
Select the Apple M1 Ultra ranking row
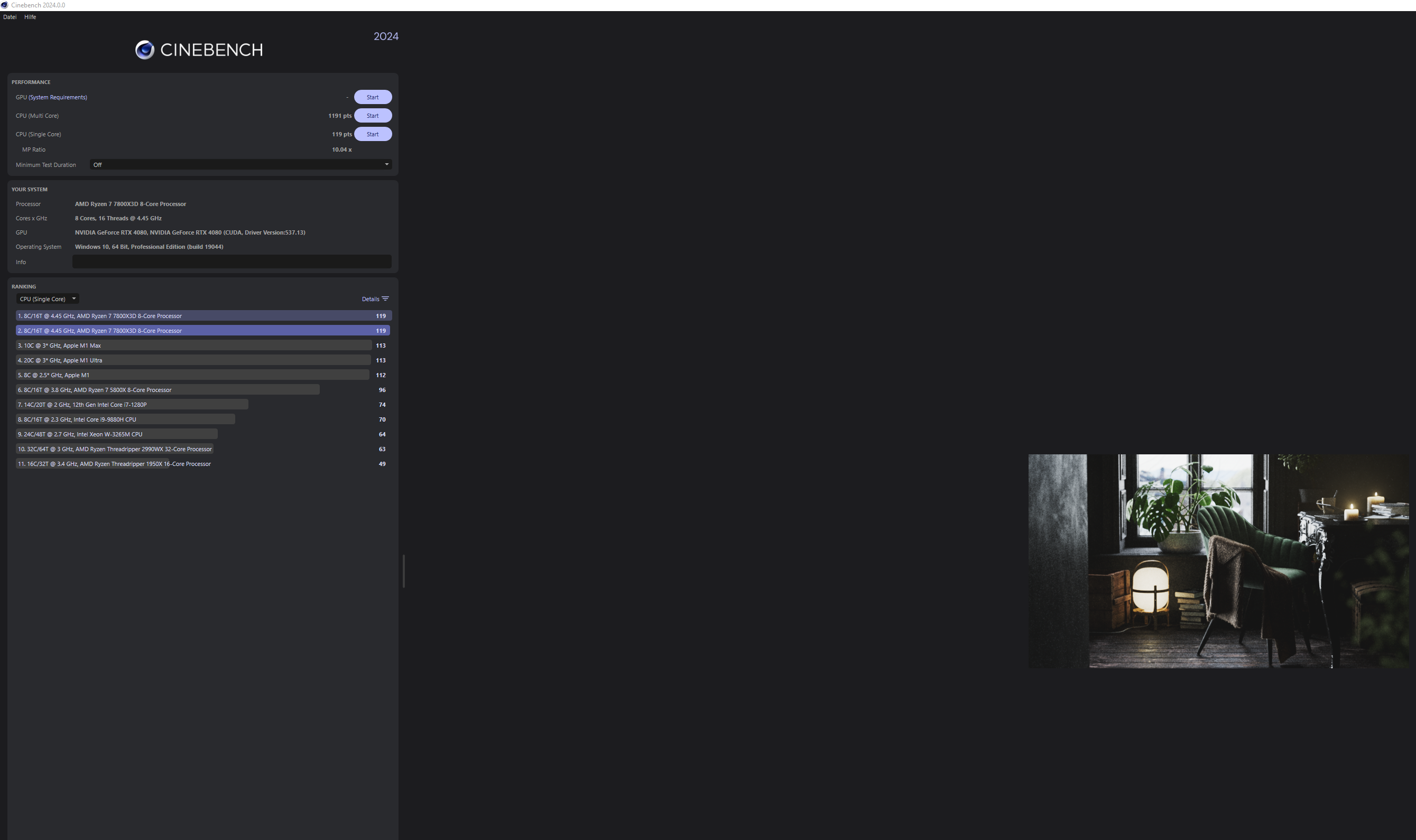pos(193,360)
